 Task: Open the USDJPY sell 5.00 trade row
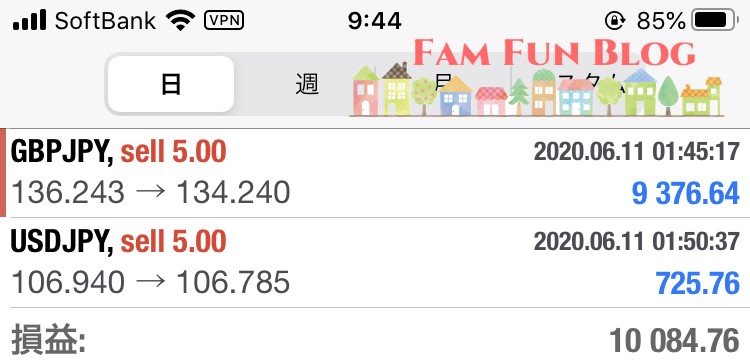click(x=375, y=263)
